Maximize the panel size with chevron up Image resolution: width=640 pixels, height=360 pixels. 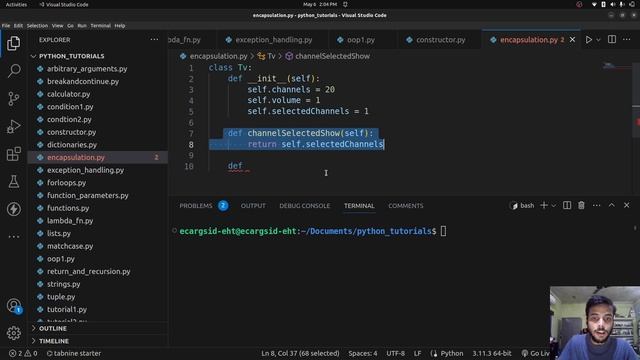pos(611,205)
